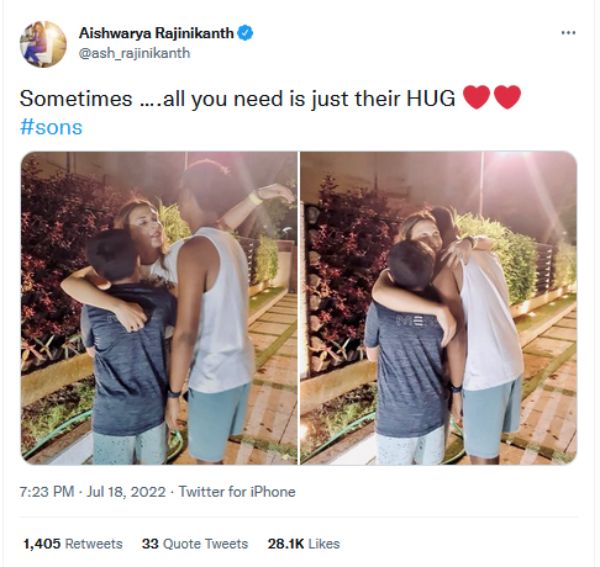Viewport: 600px width, 567px height.
Task: Click the Jul 18, 2022 date
Action: tap(126, 492)
